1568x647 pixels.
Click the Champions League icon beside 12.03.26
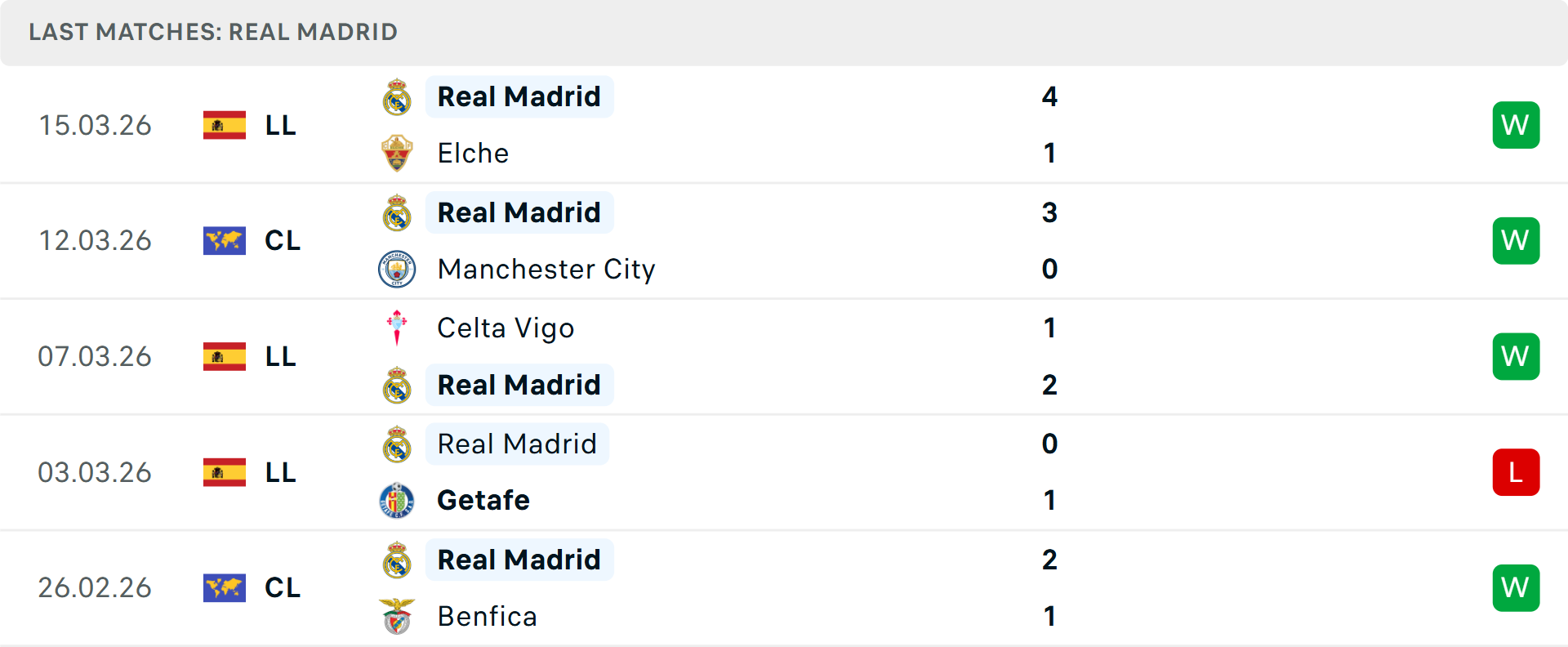coord(224,240)
